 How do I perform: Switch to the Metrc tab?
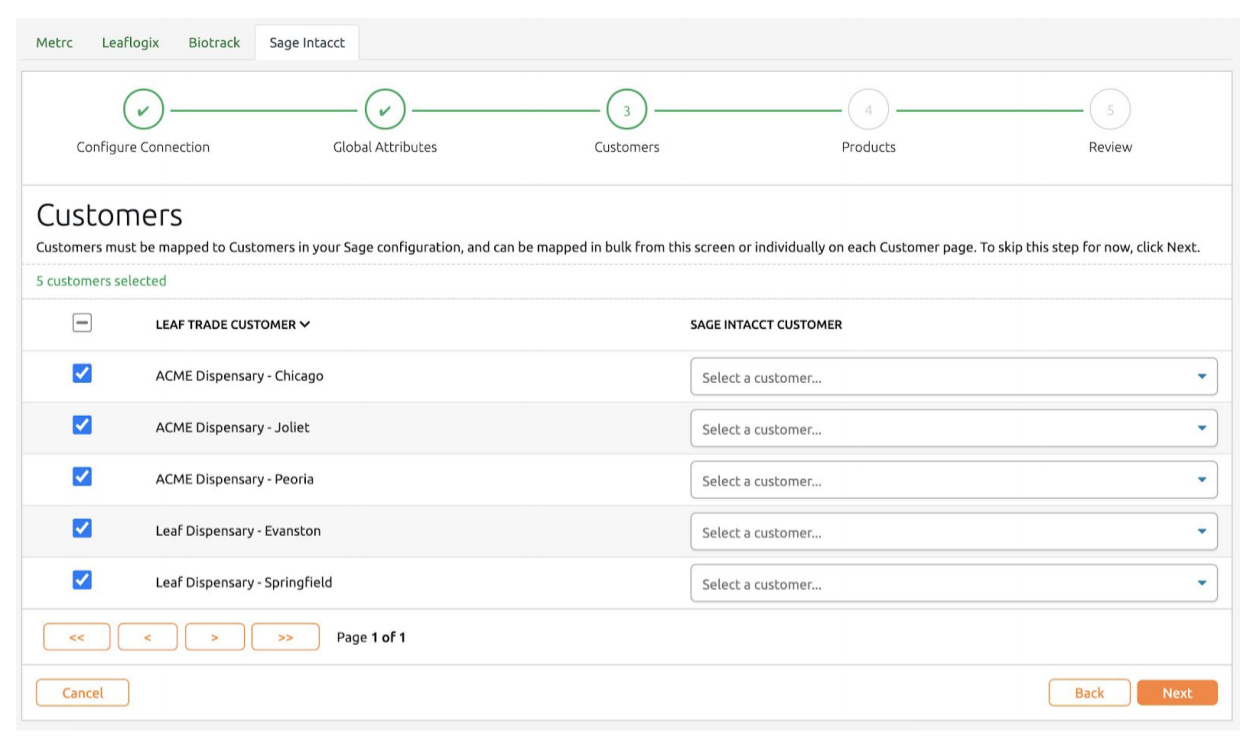click(x=54, y=43)
